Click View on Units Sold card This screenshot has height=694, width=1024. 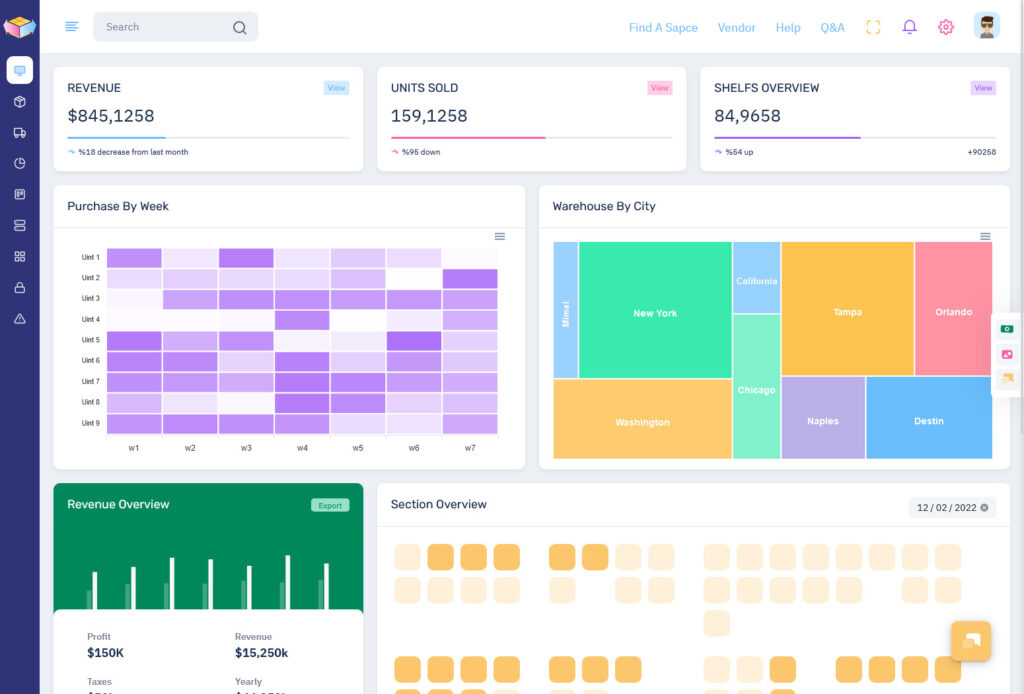click(x=660, y=87)
